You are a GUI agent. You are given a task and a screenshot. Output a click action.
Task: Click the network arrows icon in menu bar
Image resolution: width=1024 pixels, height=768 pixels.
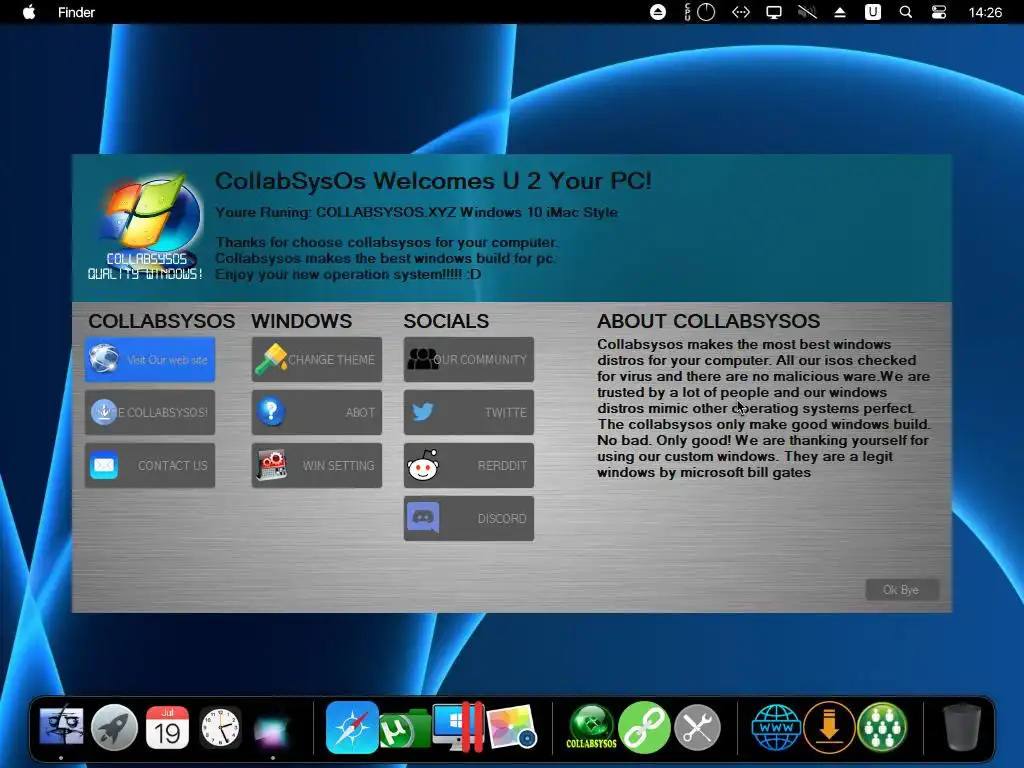pyautogui.click(x=741, y=12)
